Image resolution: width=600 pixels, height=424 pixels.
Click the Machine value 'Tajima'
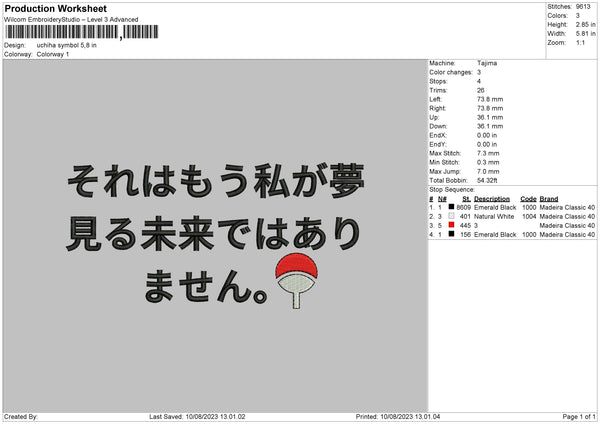click(487, 63)
